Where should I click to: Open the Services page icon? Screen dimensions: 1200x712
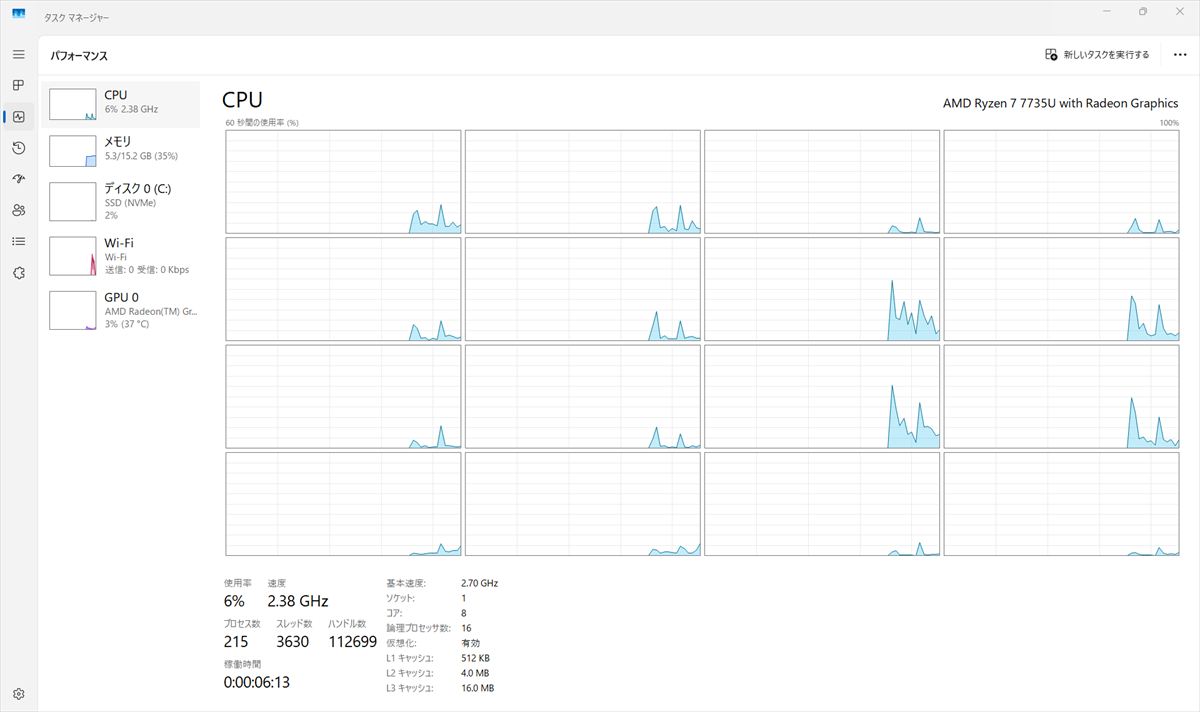point(18,272)
